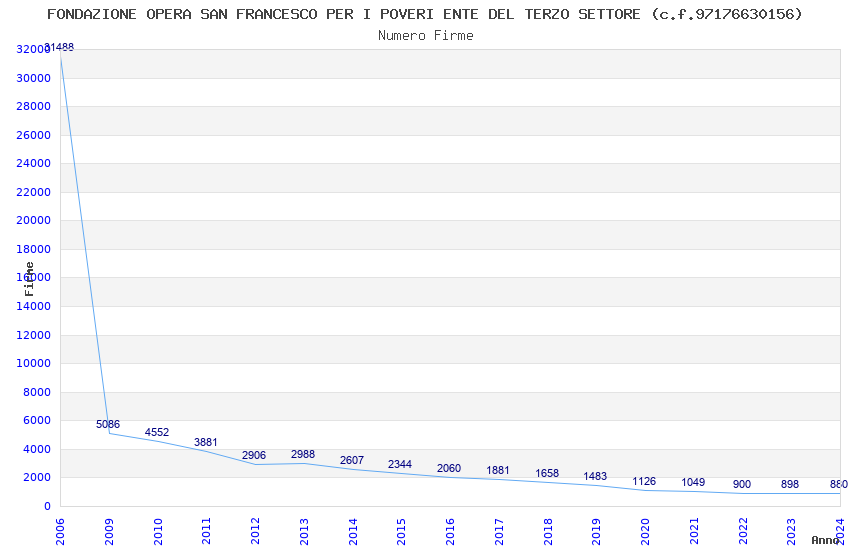The width and height of the screenshot is (850, 550).
Task: Click the subtitle Numero Firme
Action: point(426,36)
